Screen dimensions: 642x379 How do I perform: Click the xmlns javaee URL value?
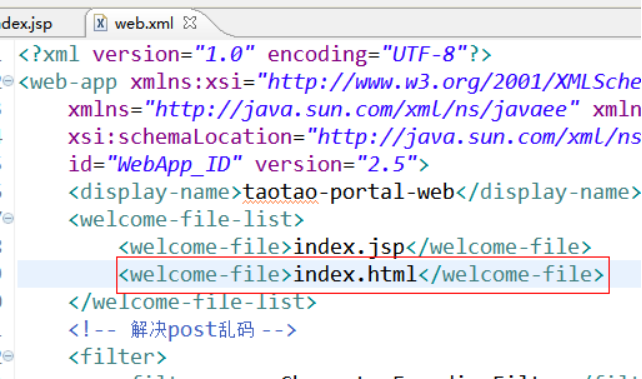362,110
